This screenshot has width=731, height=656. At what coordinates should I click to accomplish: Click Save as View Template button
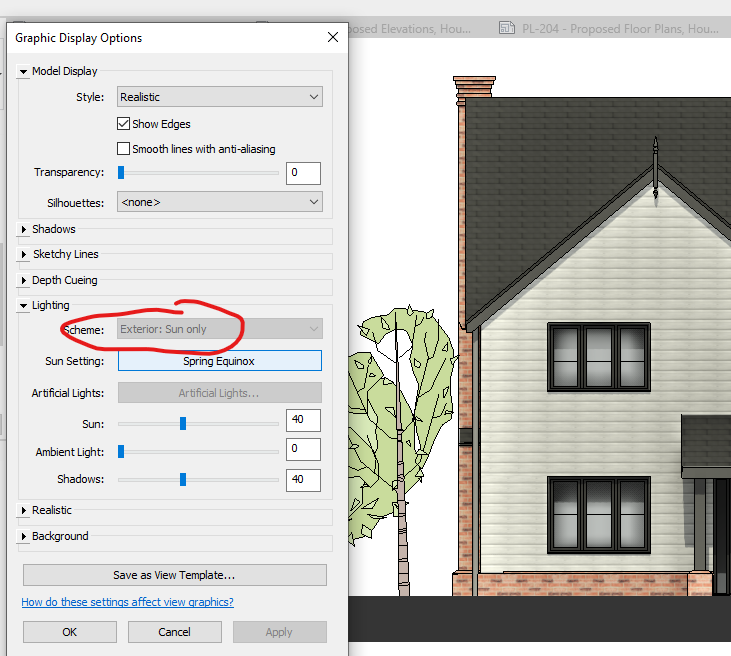click(175, 575)
